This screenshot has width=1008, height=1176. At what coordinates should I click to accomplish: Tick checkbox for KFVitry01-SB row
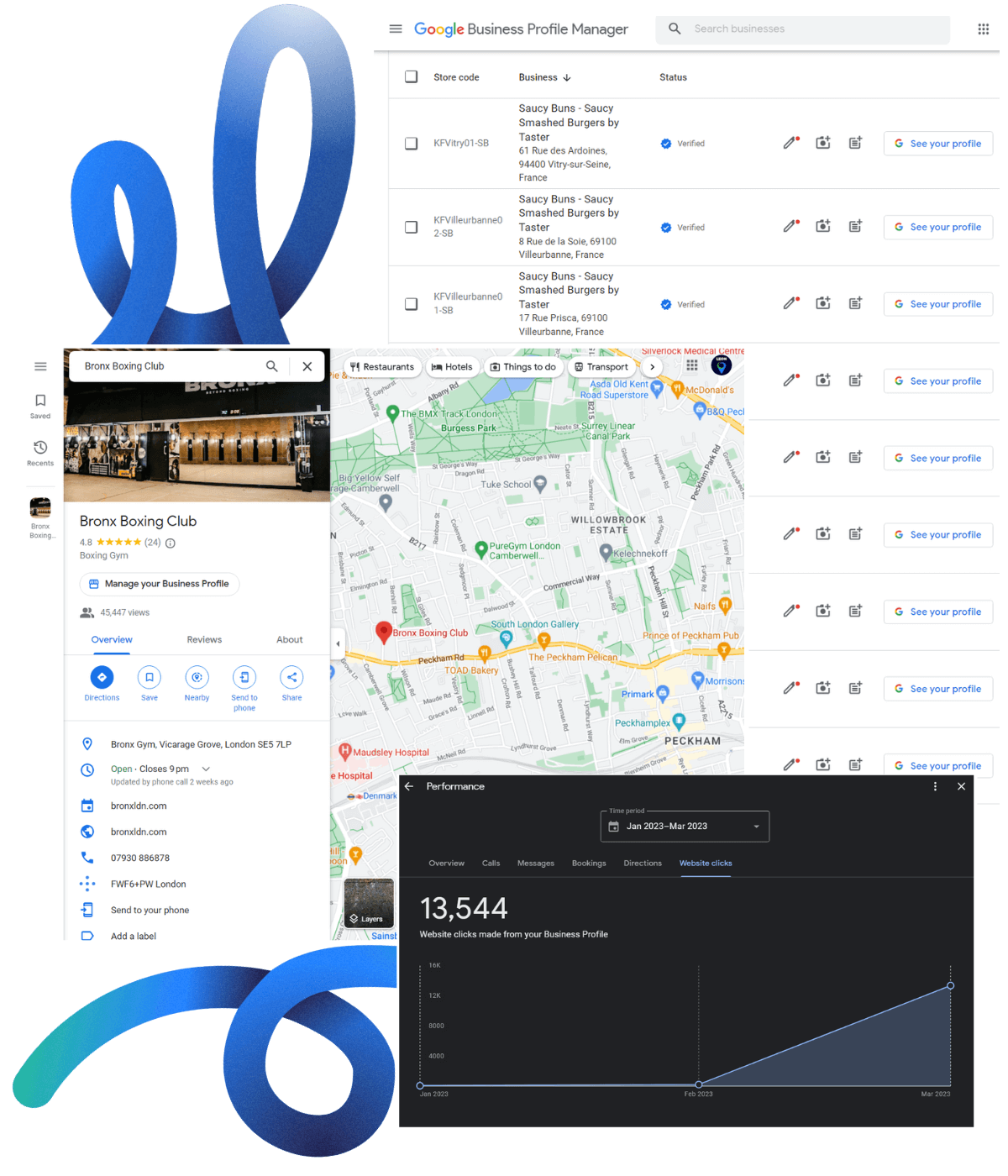coord(412,144)
